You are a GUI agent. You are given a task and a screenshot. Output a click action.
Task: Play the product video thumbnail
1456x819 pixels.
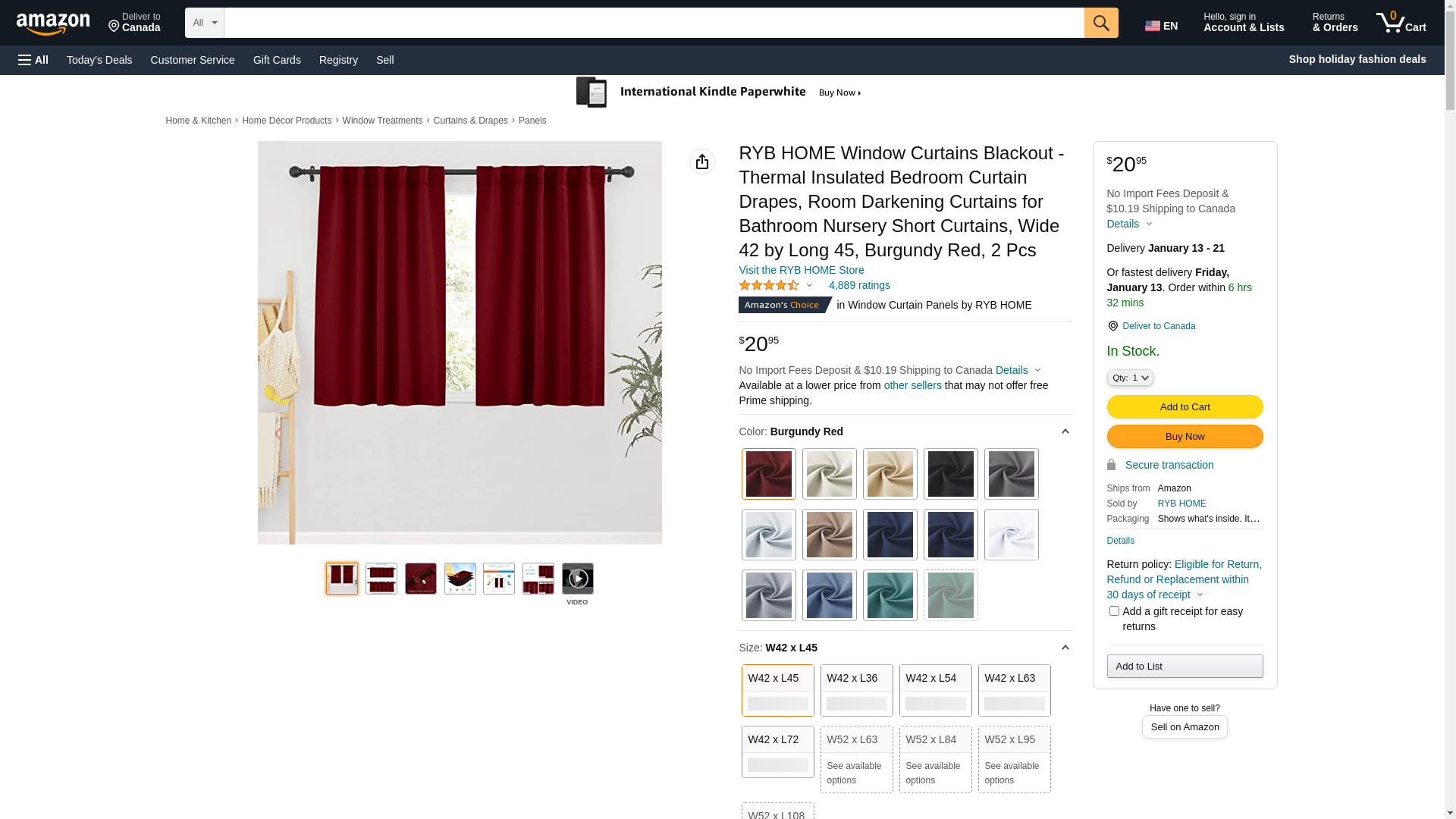[x=577, y=579]
